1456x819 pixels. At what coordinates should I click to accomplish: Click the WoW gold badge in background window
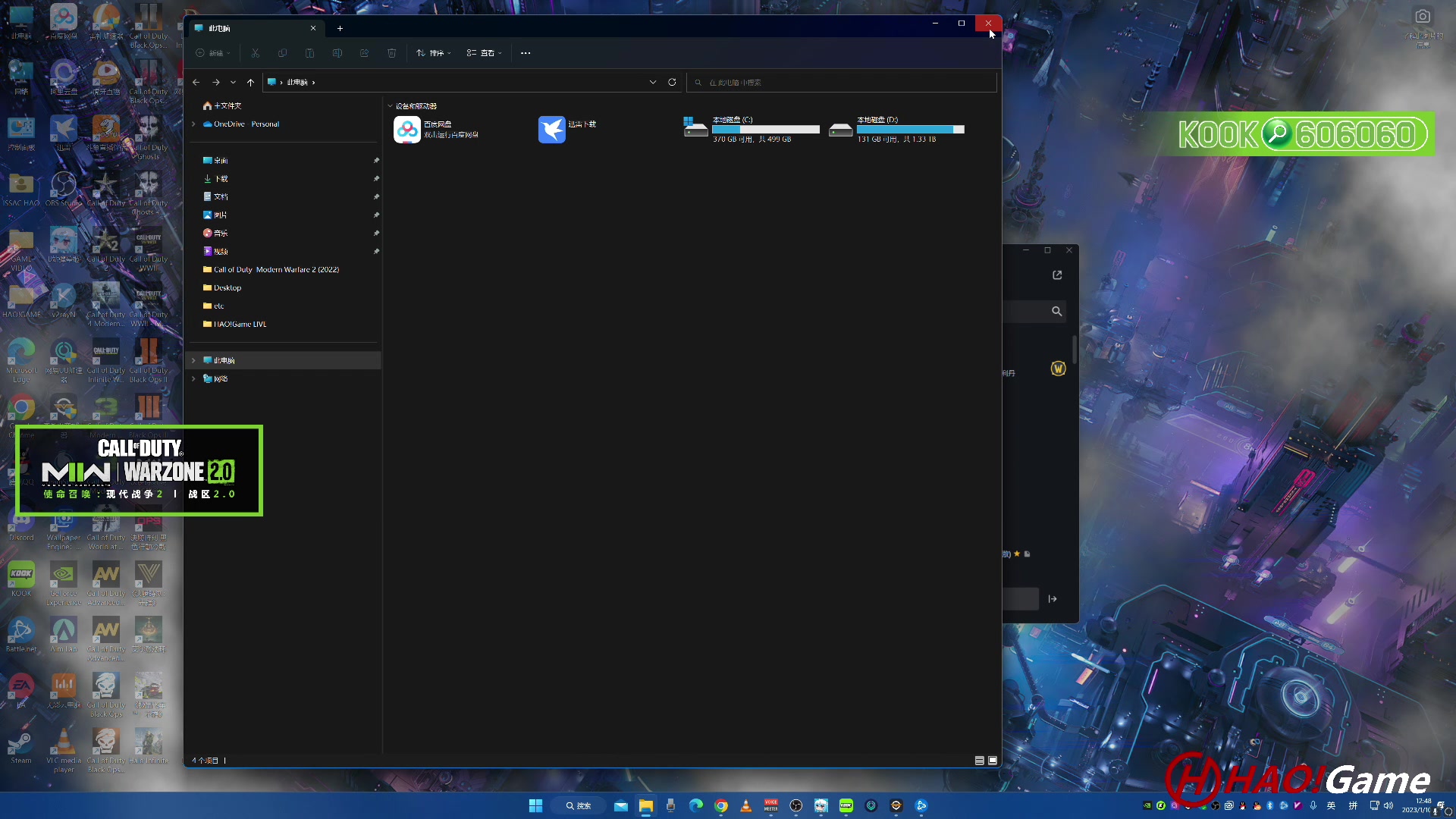click(x=1059, y=369)
